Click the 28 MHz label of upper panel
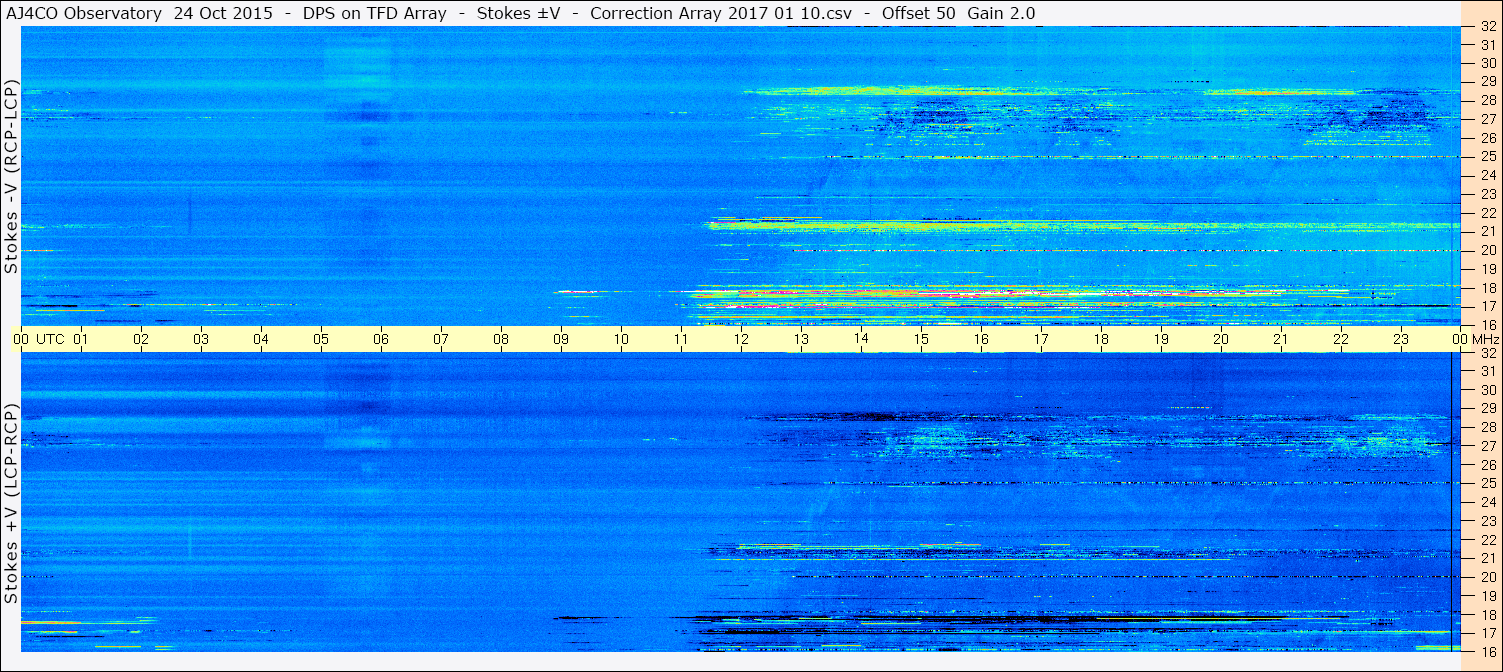The image size is (1503, 672). [x=1487, y=100]
